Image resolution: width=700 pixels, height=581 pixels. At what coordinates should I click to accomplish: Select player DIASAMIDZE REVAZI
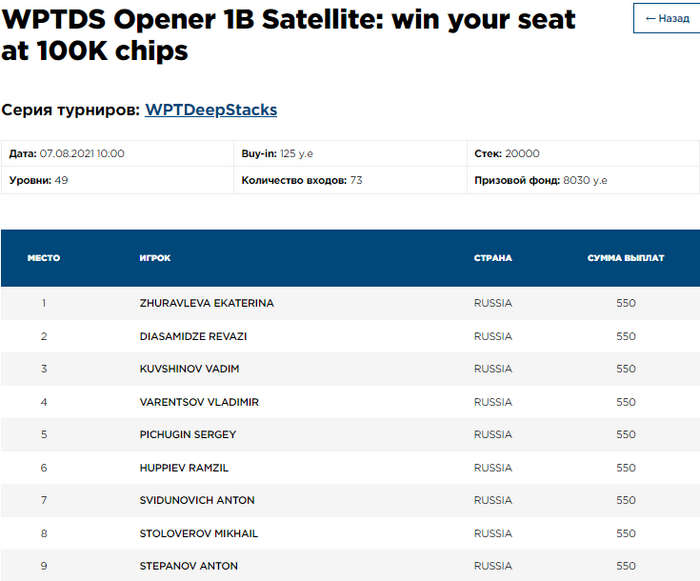pyautogui.click(x=193, y=336)
